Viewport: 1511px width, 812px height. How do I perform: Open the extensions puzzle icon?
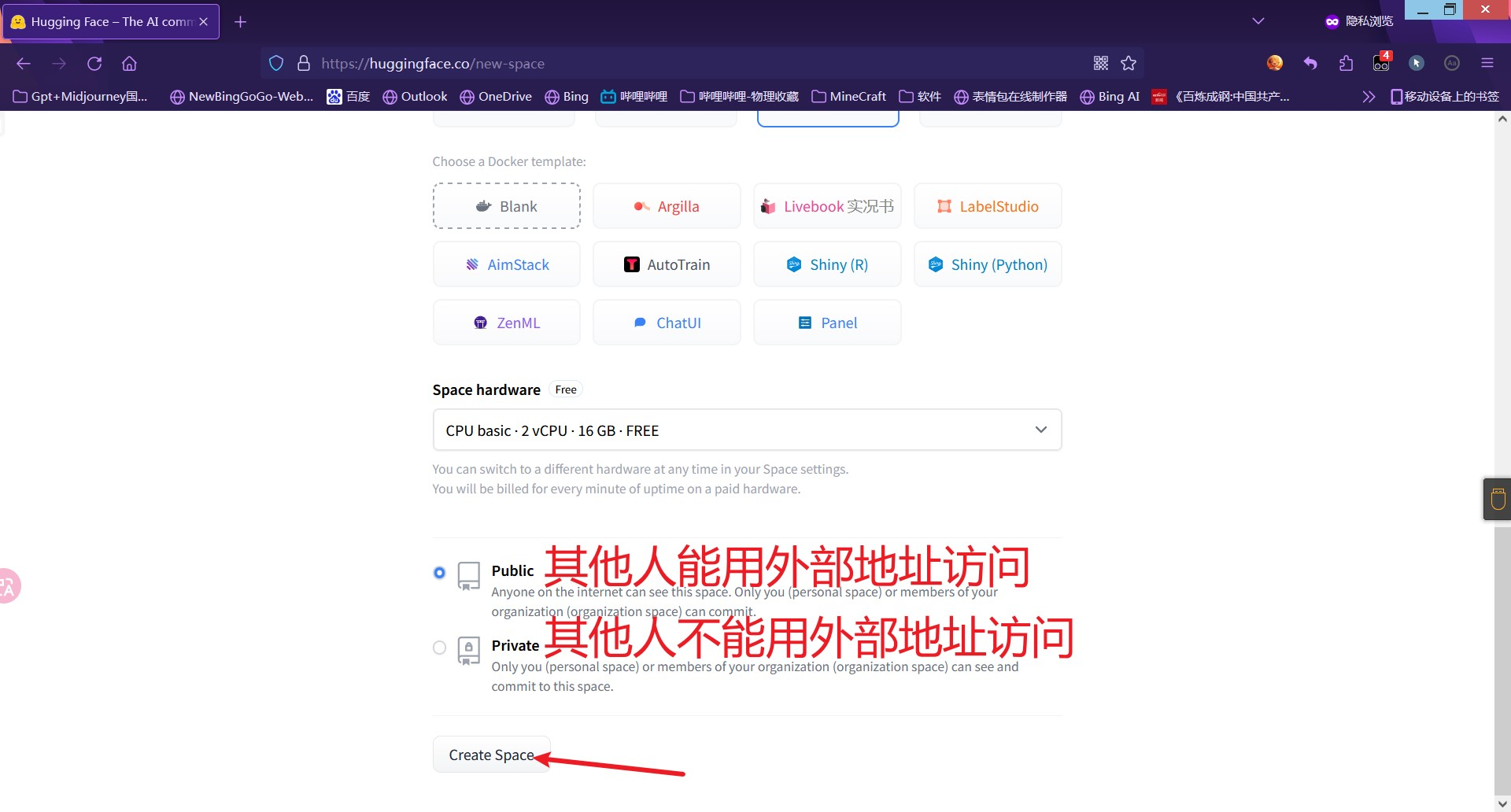(1346, 64)
